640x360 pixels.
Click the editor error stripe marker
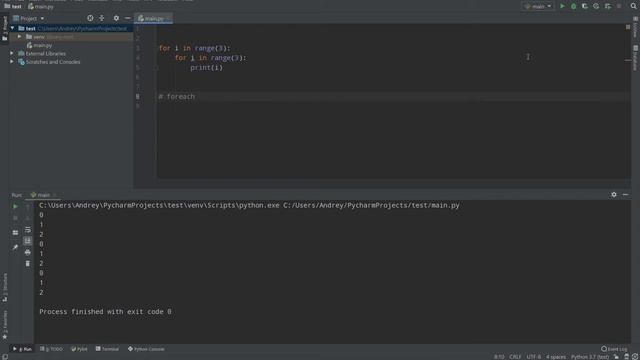(628, 60)
